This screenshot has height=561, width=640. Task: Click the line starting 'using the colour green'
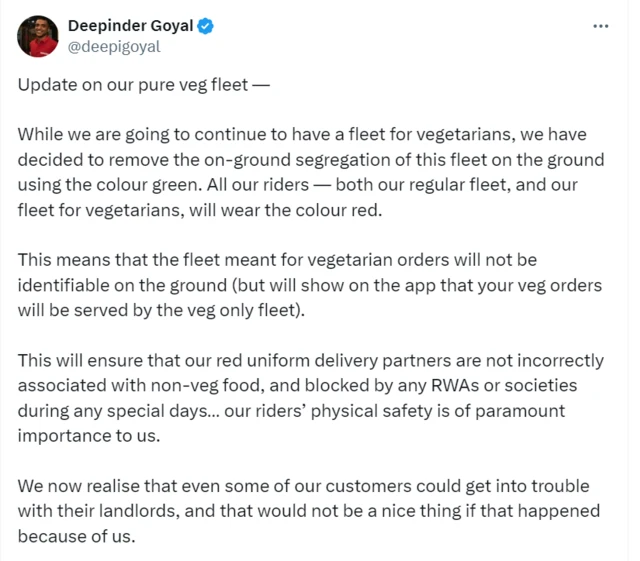click(312, 185)
